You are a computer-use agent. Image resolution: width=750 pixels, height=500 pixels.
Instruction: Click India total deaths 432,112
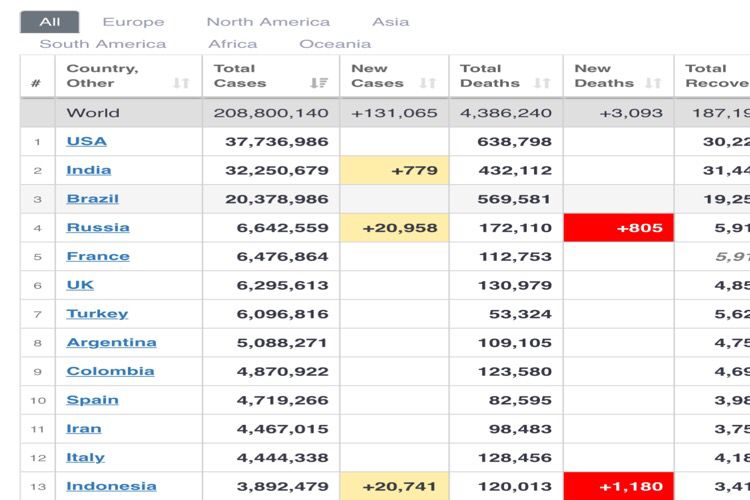(515, 170)
